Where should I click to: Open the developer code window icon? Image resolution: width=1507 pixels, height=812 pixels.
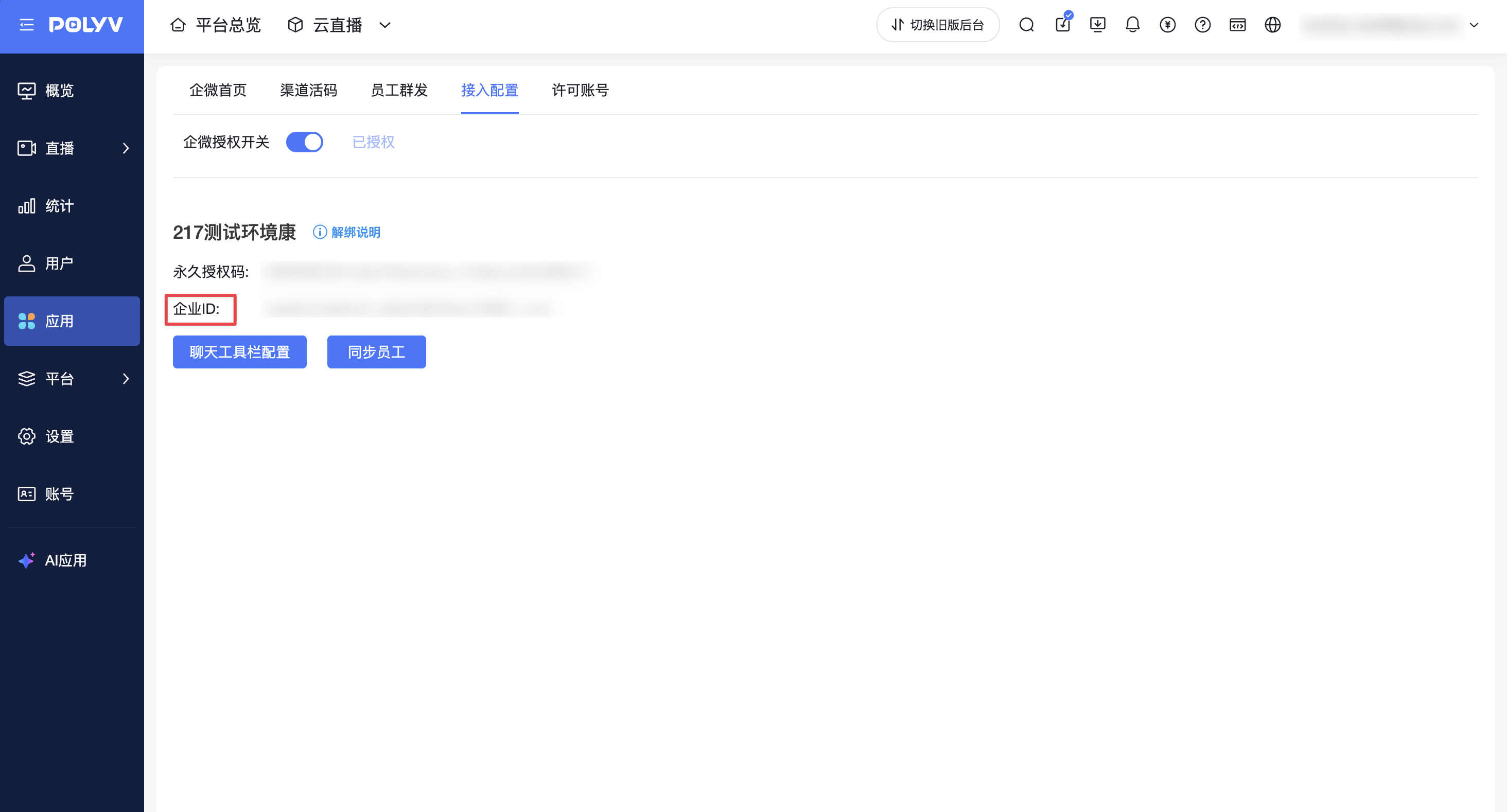pos(1238,25)
